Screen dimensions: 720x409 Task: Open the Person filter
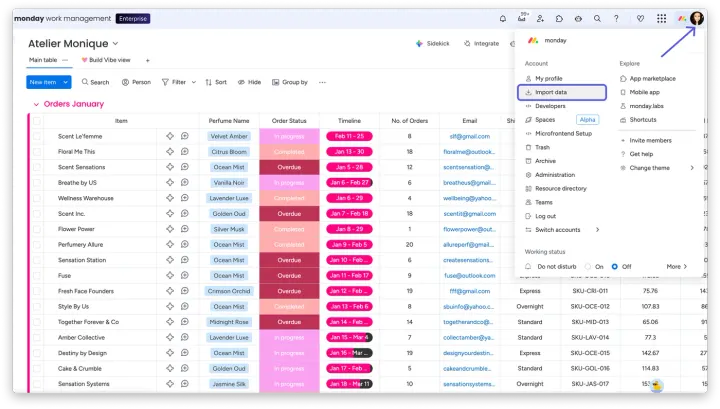click(136, 82)
